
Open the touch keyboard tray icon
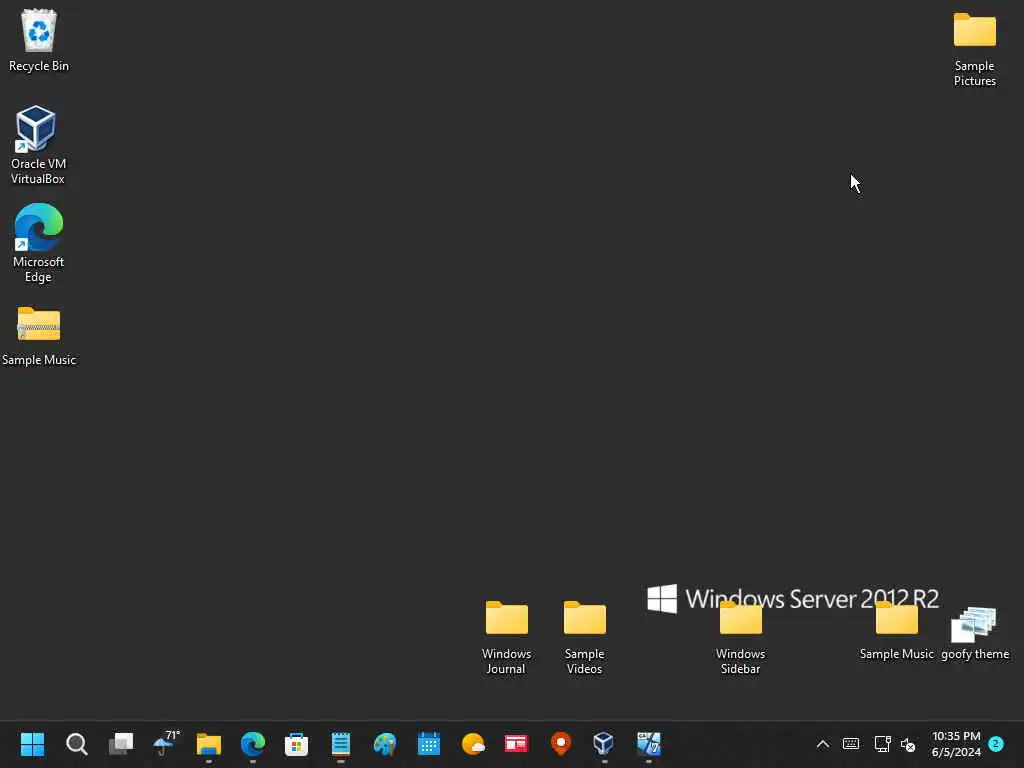pyautogui.click(x=851, y=744)
